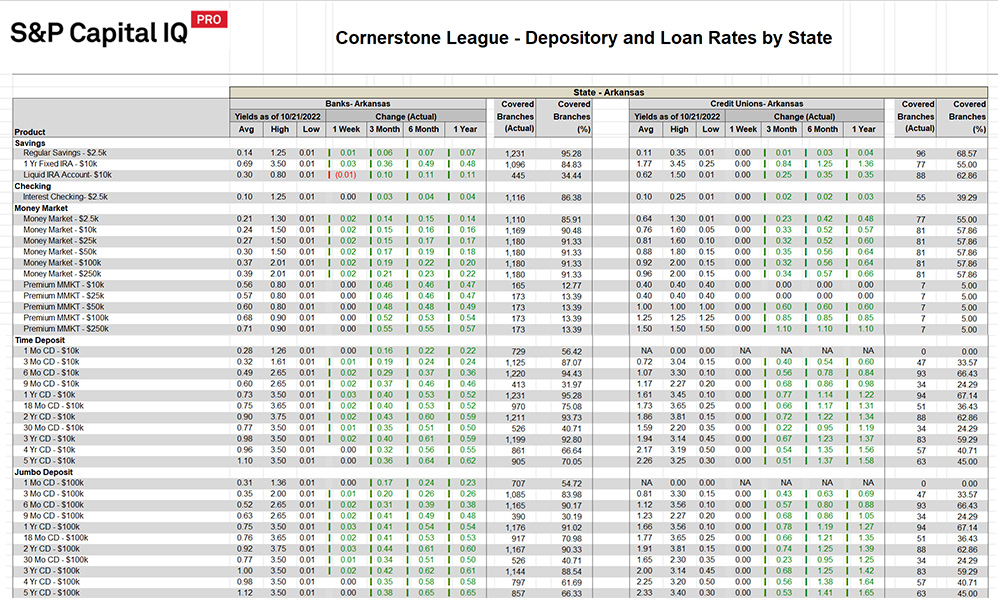The image size is (998, 609).
Task: Click the Avg column header under Banks
Action: [246, 129]
